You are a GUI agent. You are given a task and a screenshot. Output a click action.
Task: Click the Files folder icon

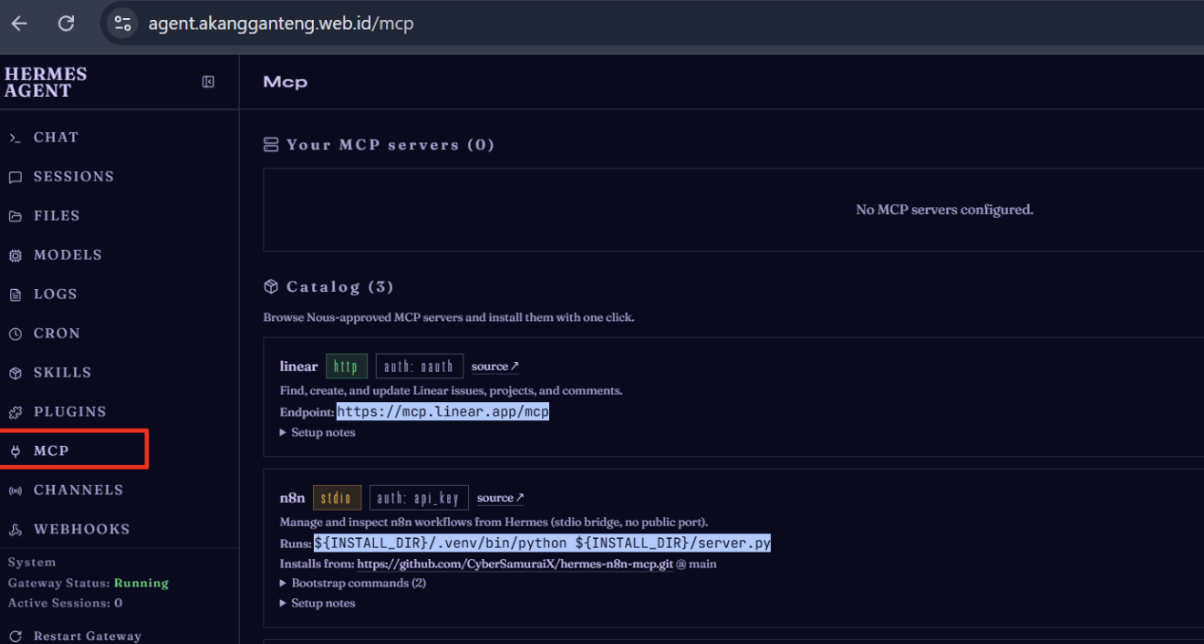(x=15, y=216)
